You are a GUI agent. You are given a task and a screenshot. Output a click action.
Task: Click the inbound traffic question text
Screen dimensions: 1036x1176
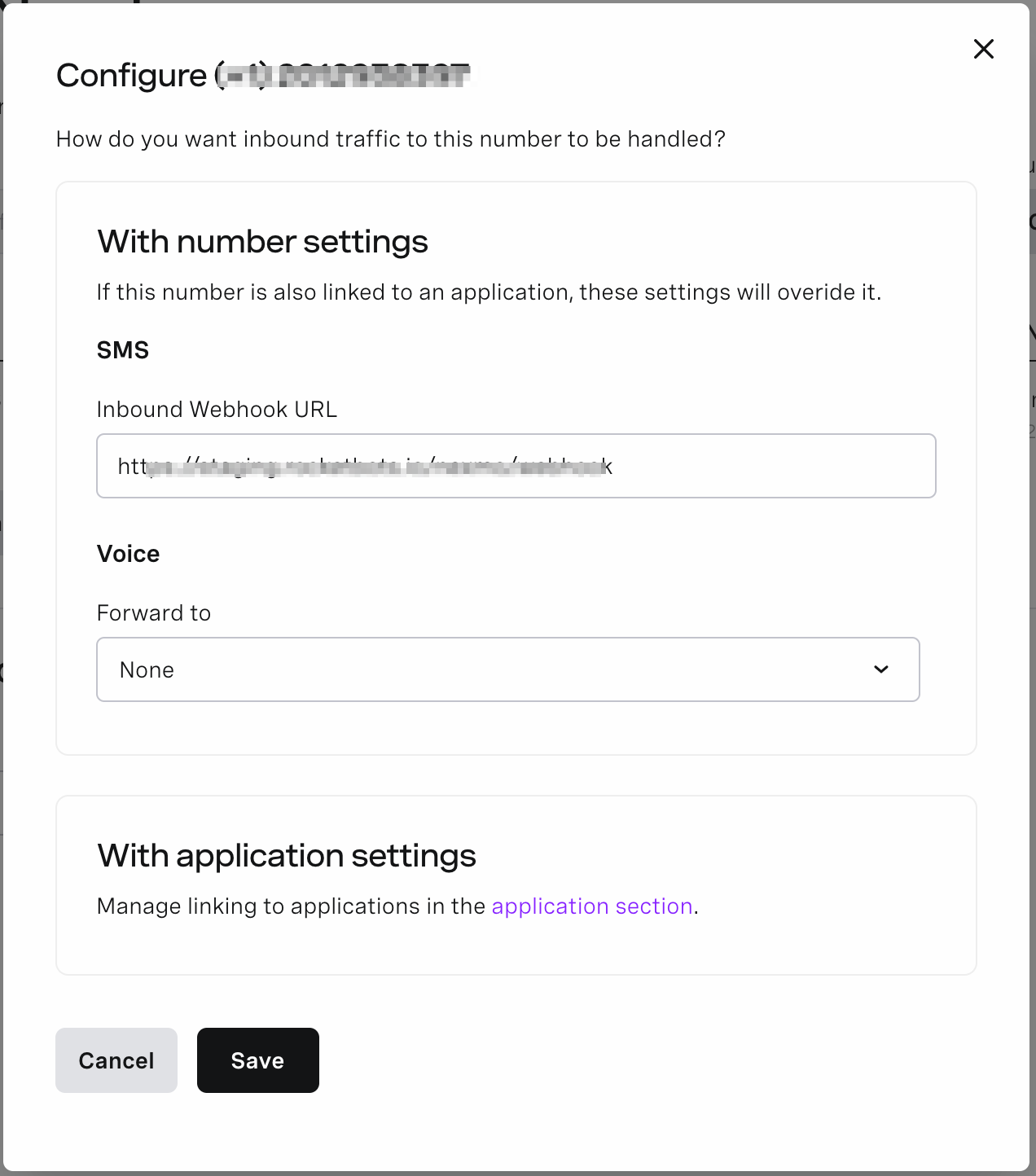pos(390,139)
